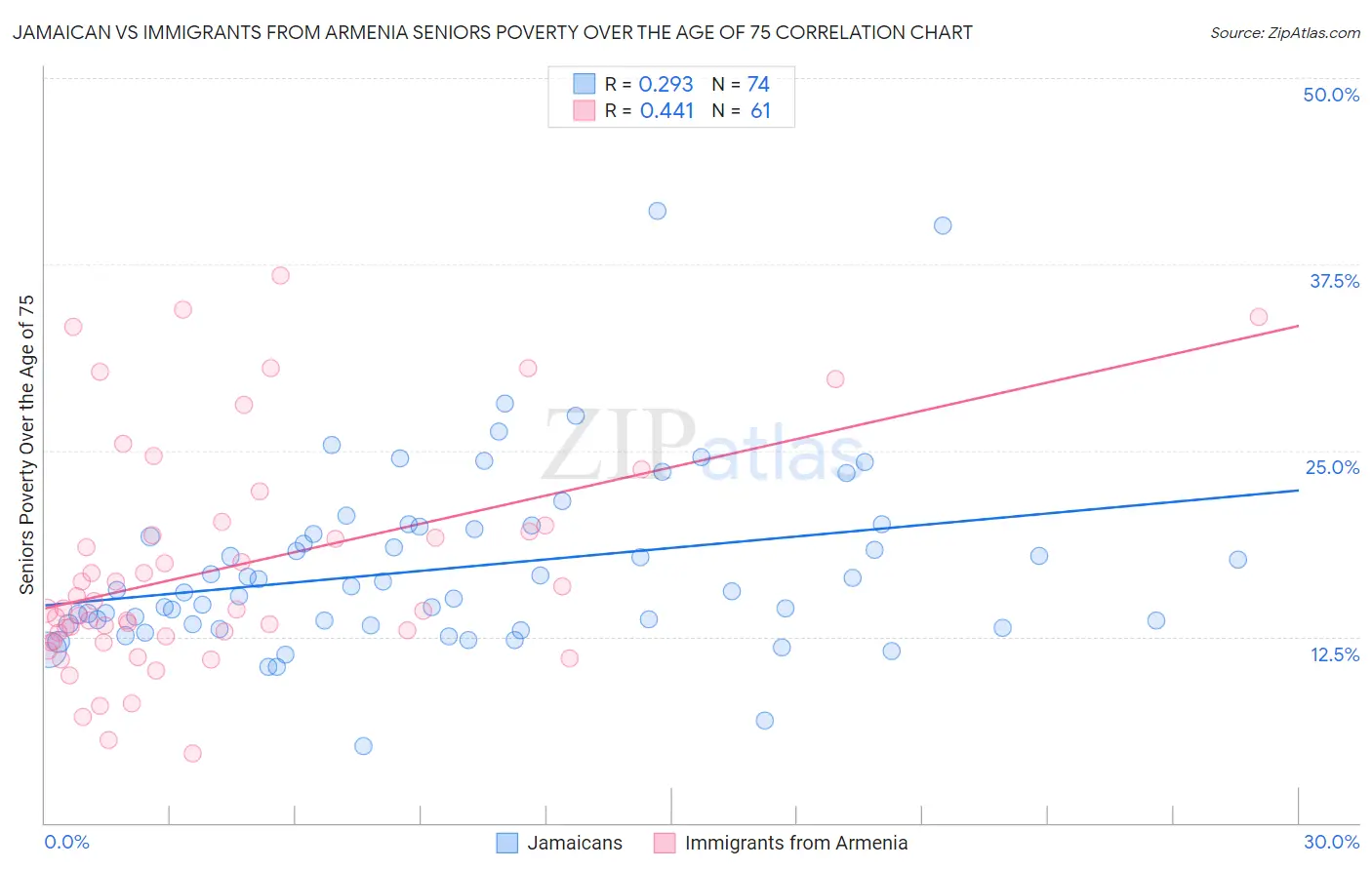
Task: Click the chart title text
Action: click(492, 32)
